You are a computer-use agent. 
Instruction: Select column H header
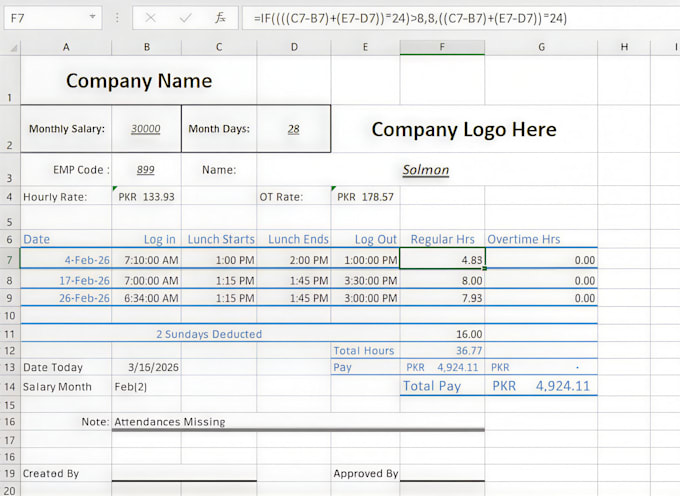[x=624, y=47]
